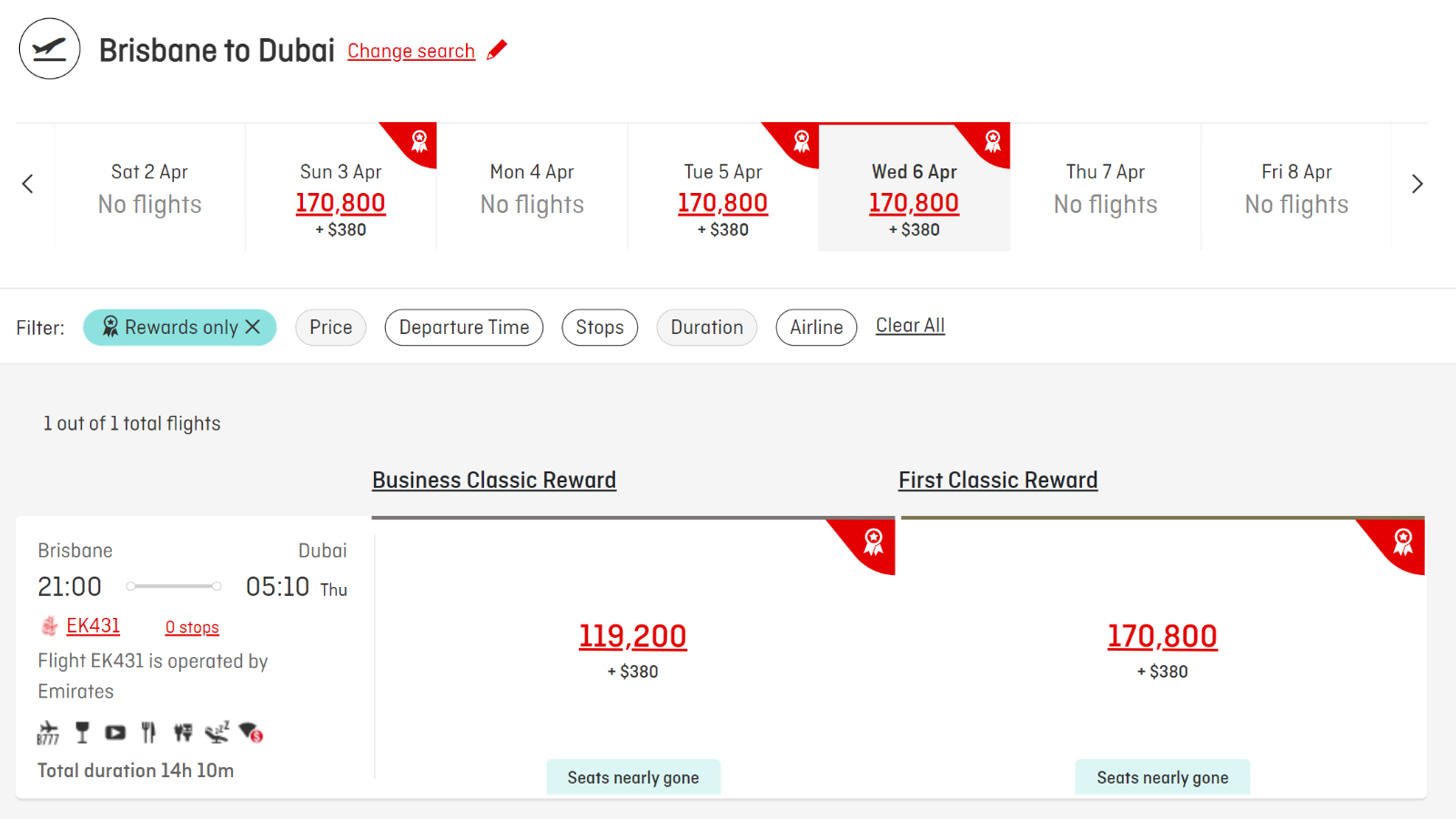Select the Tue 5 Apr date tab

click(723, 187)
